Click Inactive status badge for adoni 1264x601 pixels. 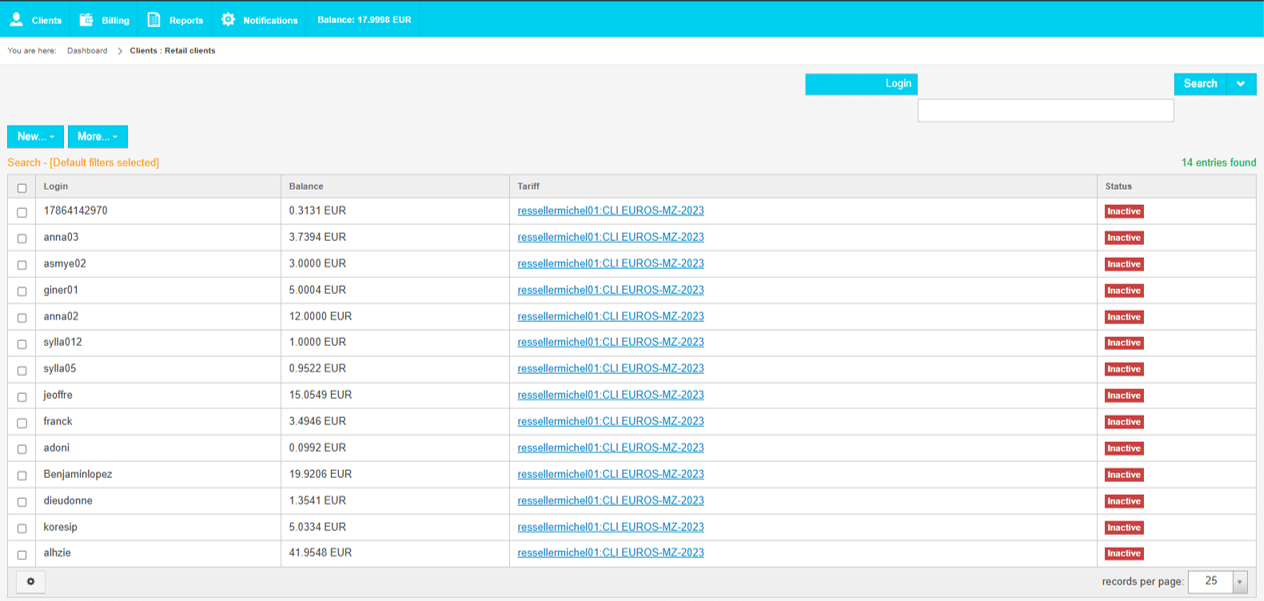1124,448
